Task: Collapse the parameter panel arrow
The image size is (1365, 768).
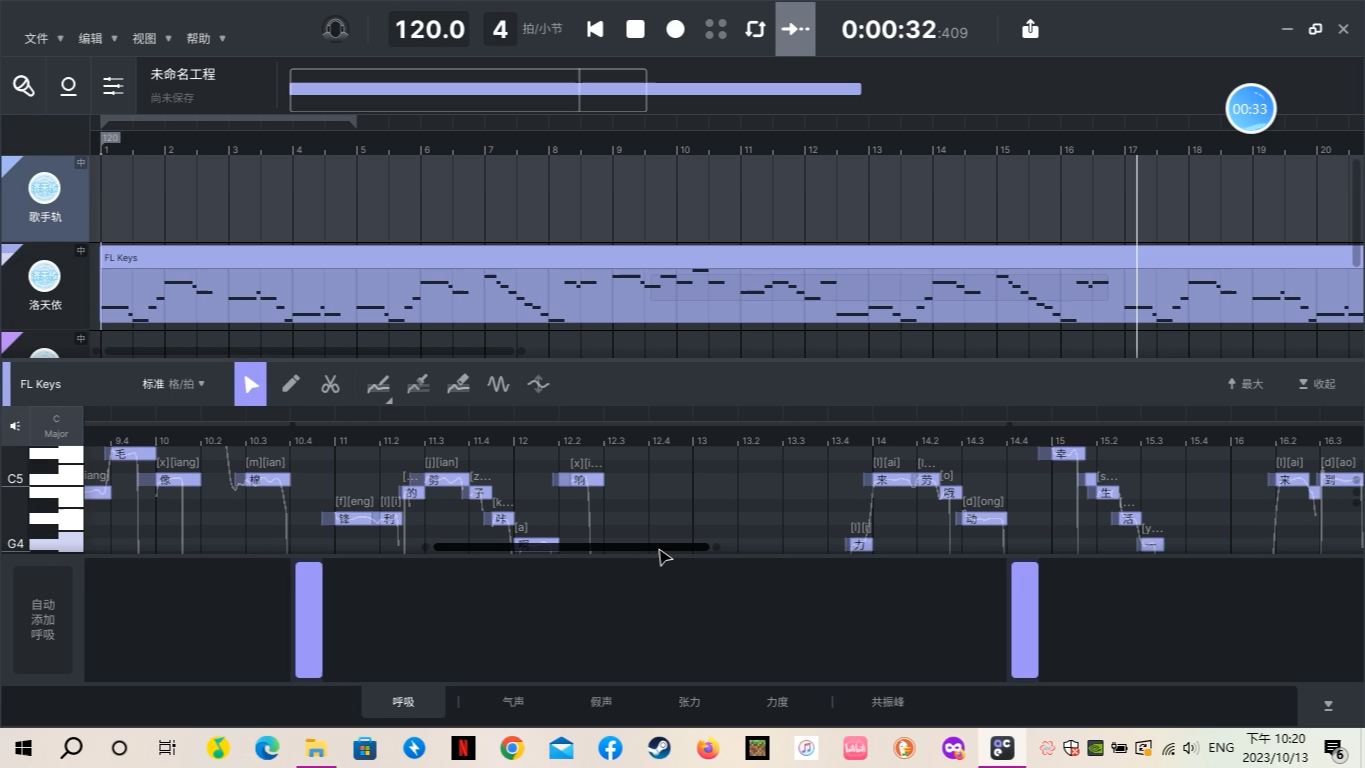Action: coord(1328,705)
